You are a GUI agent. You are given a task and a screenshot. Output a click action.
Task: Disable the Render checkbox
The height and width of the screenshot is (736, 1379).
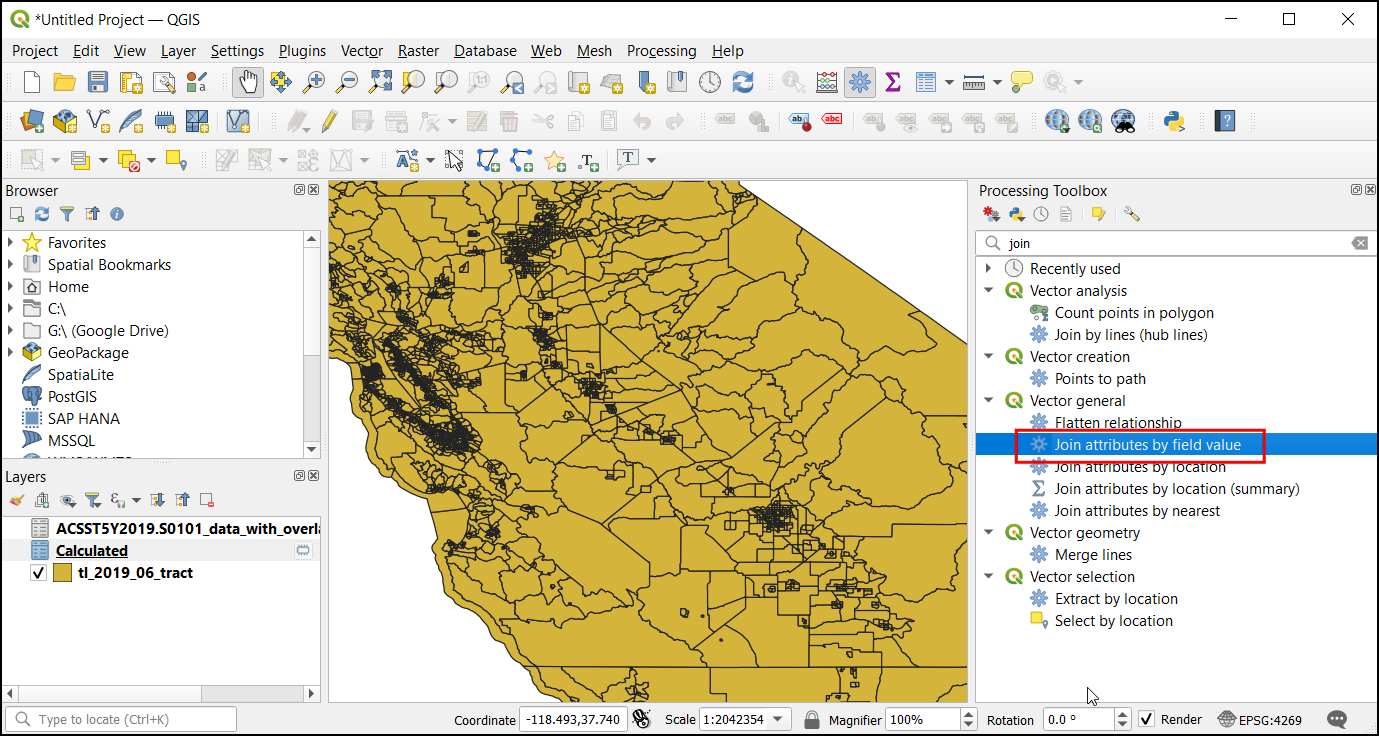pos(1147,719)
